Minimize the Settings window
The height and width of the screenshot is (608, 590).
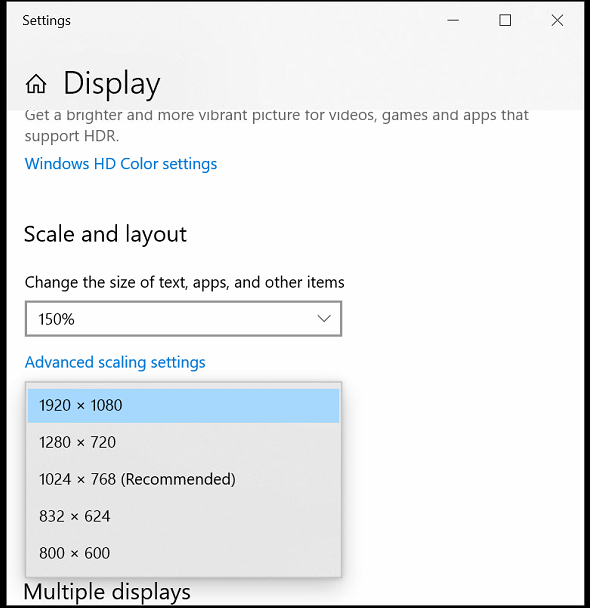[453, 20]
